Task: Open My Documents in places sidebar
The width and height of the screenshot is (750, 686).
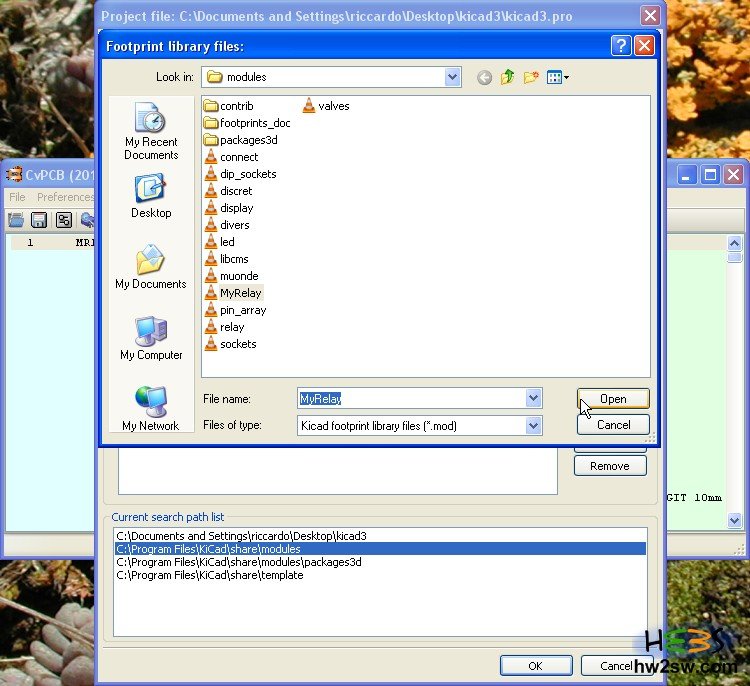Action: pos(151,268)
